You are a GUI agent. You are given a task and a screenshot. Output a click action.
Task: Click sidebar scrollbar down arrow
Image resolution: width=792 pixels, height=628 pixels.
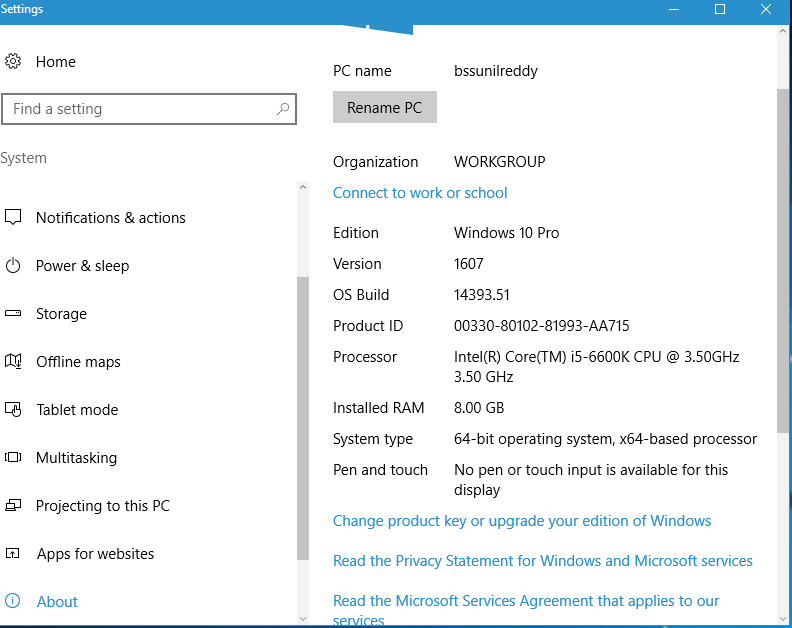pyautogui.click(x=303, y=618)
